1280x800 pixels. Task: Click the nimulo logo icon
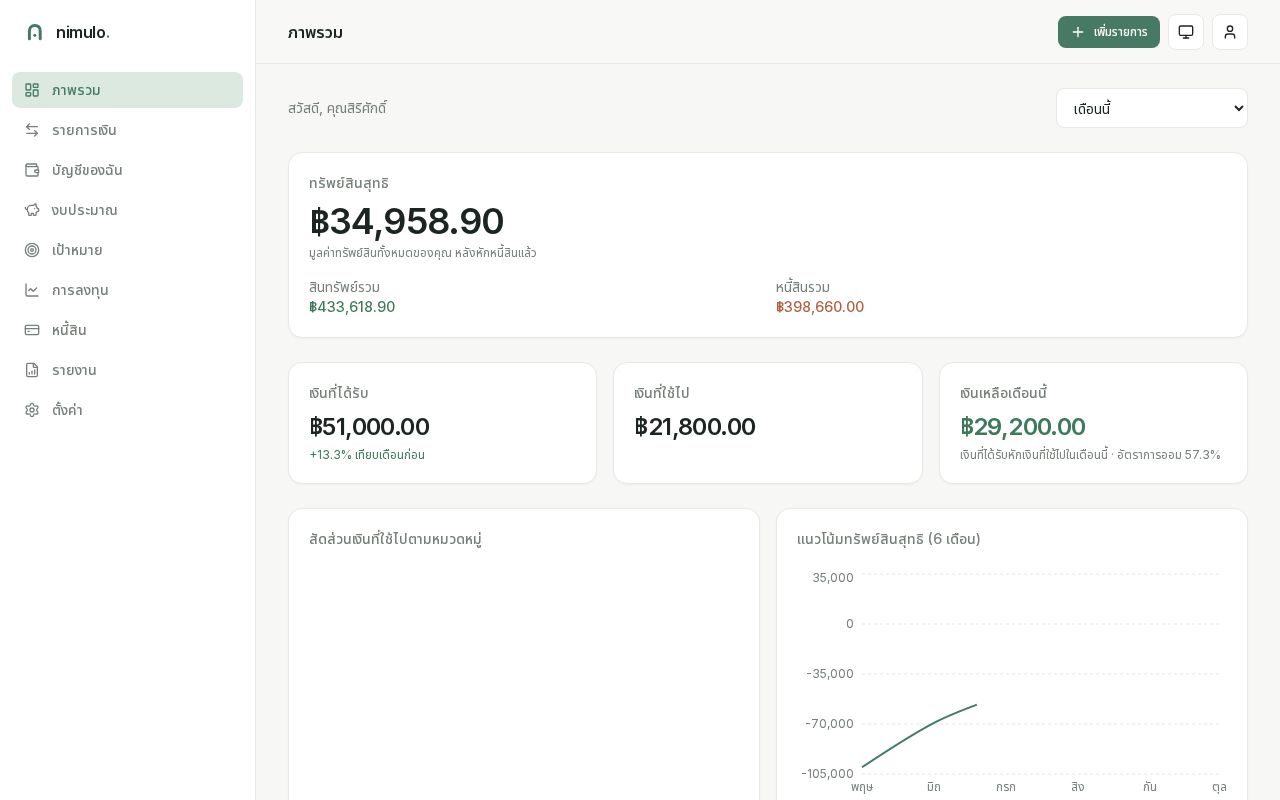click(35, 32)
